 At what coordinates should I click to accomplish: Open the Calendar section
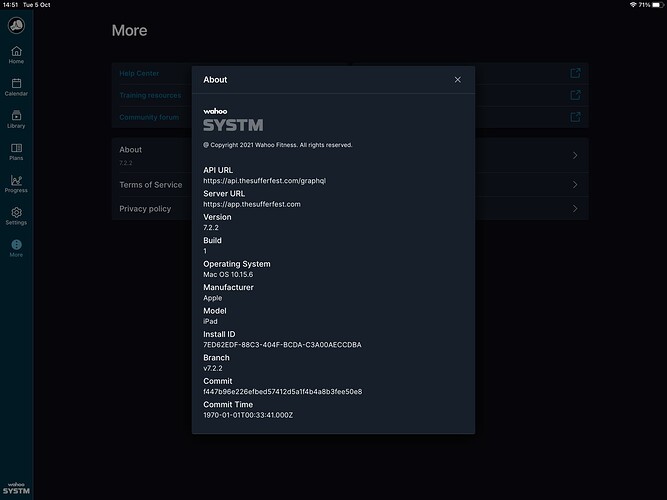tap(16, 87)
